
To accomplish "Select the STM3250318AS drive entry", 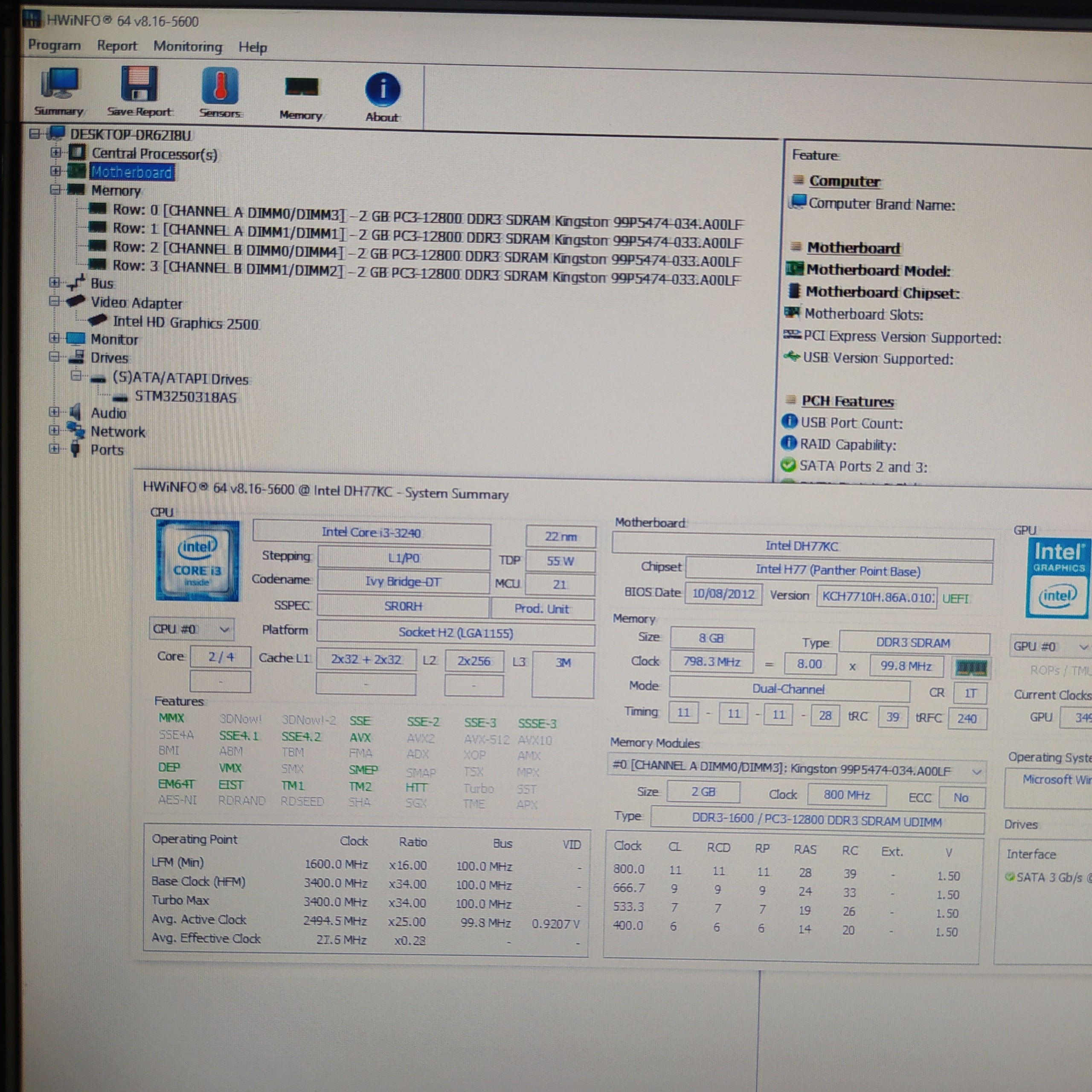I will [x=186, y=397].
